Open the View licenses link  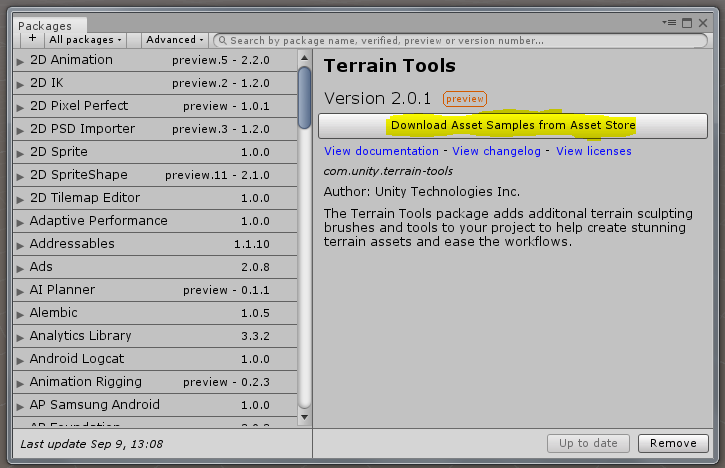[x=594, y=151]
